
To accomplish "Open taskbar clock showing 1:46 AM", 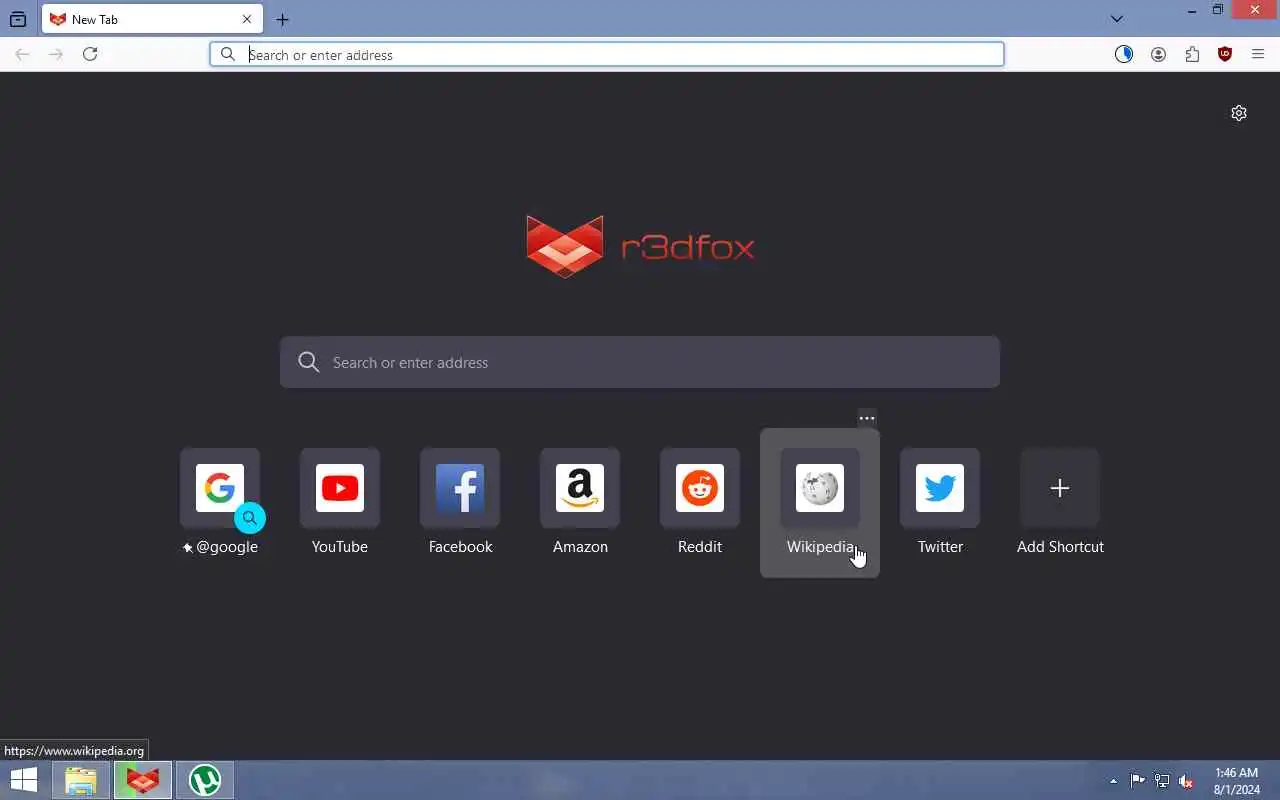I will (1236, 781).
